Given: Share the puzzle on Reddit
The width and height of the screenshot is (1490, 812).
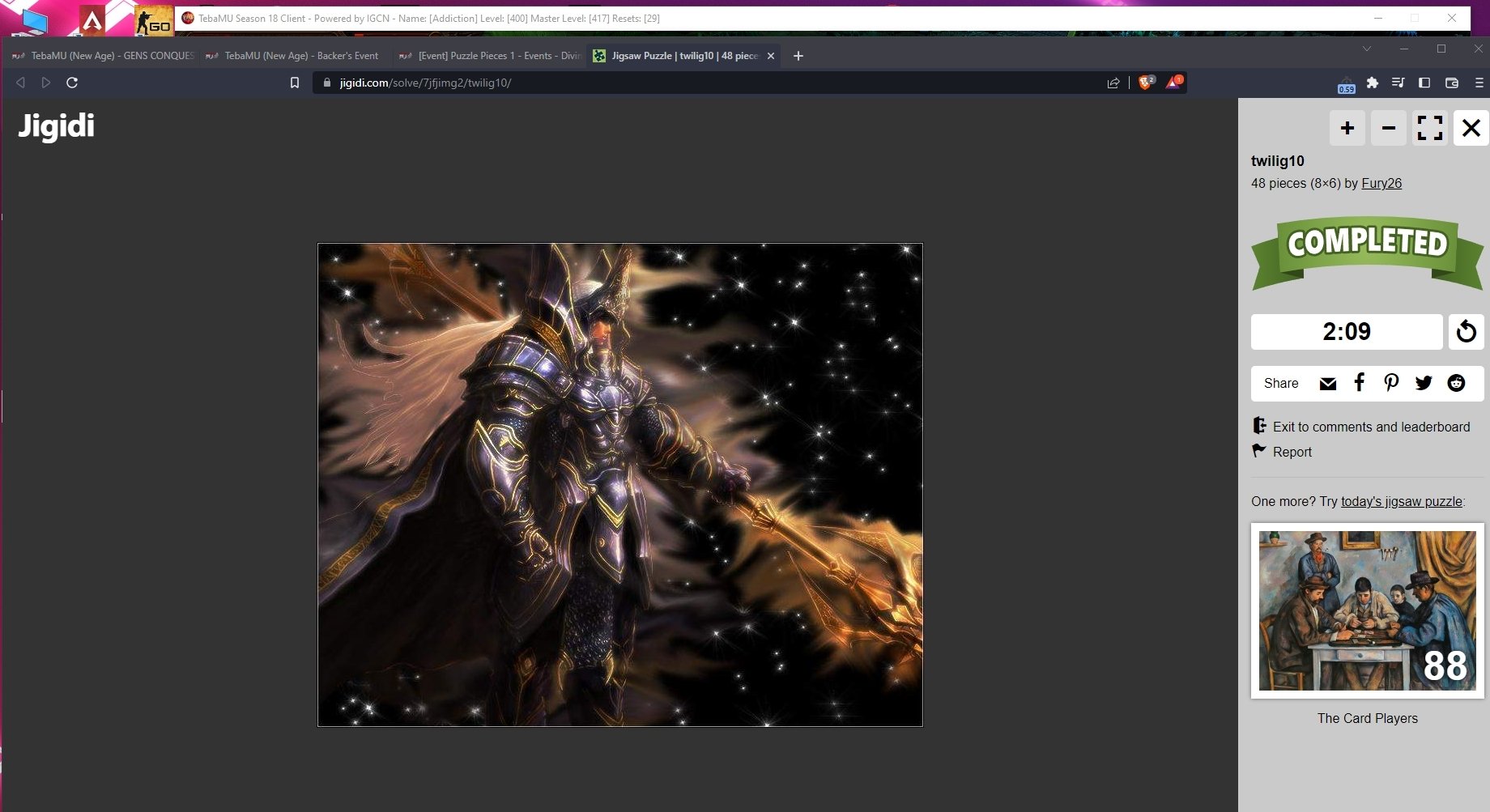Looking at the screenshot, I should (1456, 383).
